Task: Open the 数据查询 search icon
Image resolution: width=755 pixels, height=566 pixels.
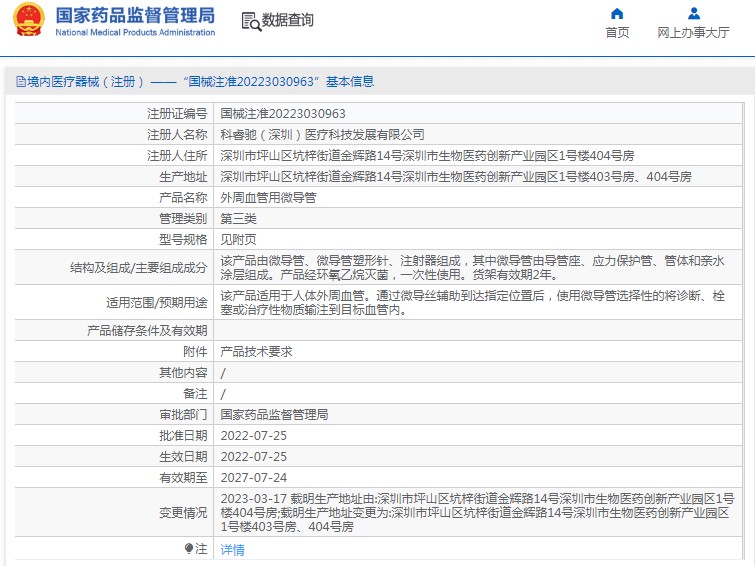Action: [x=251, y=21]
